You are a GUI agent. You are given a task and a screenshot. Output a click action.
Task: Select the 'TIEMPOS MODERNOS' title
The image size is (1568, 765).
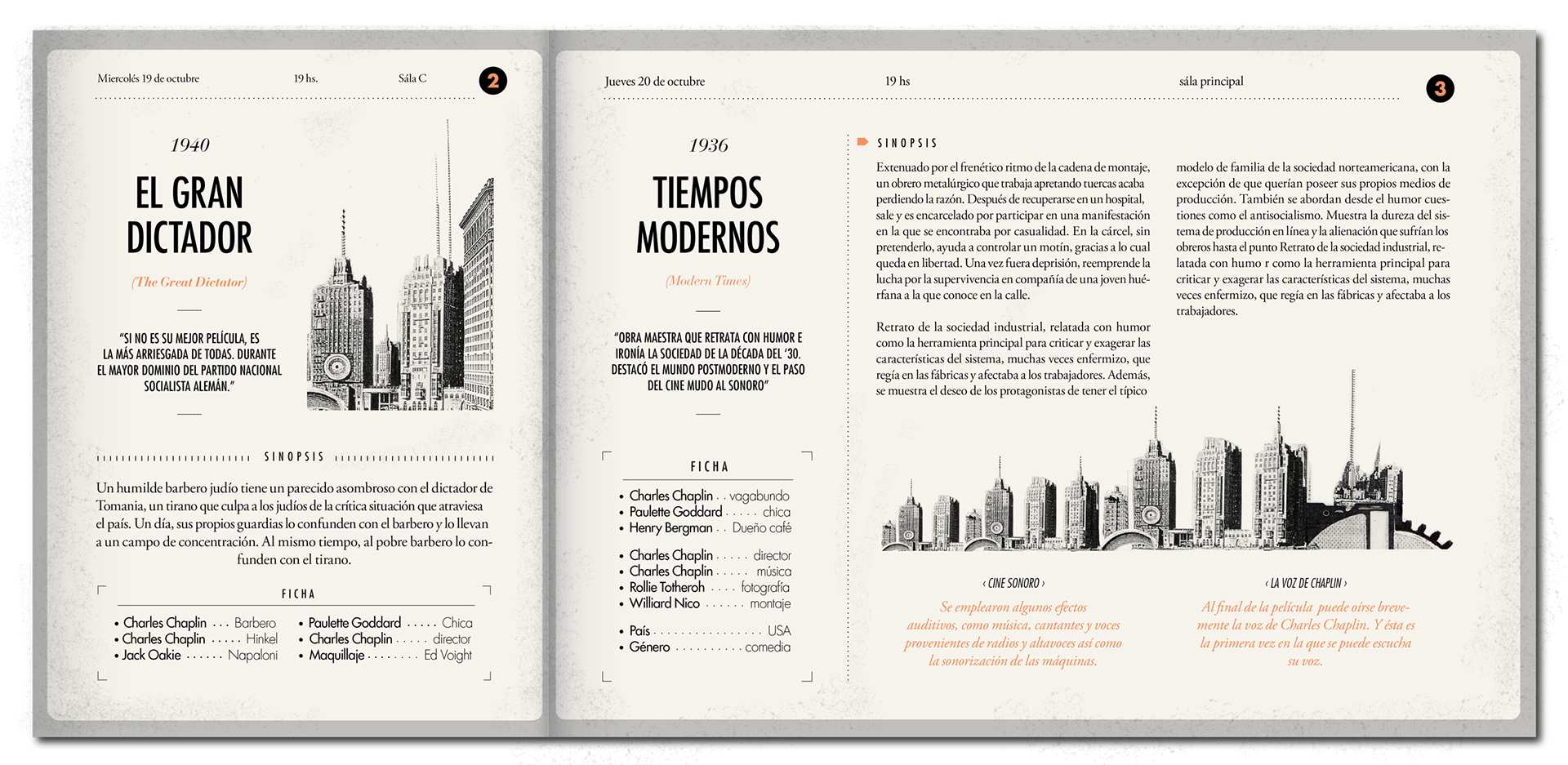pos(708,216)
